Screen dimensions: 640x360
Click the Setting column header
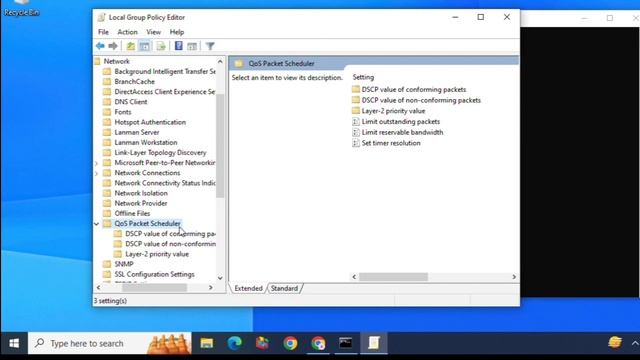pos(363,77)
